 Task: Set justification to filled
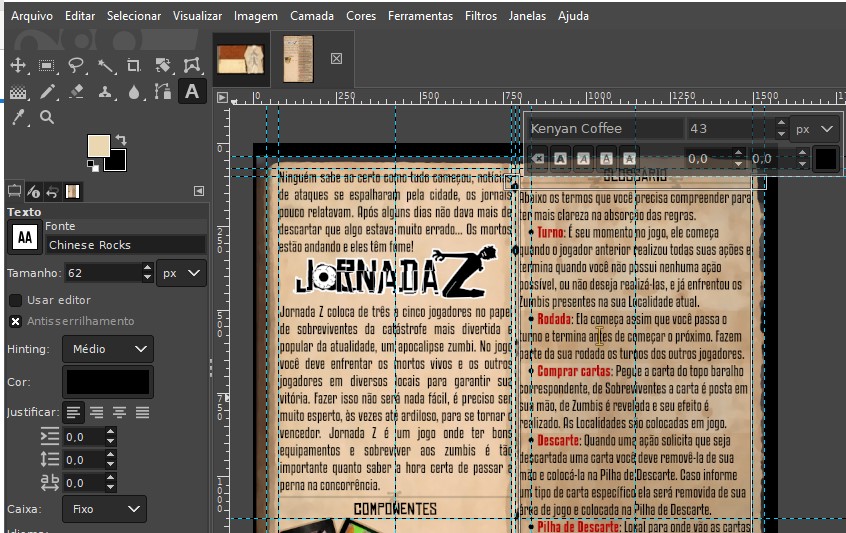142,413
